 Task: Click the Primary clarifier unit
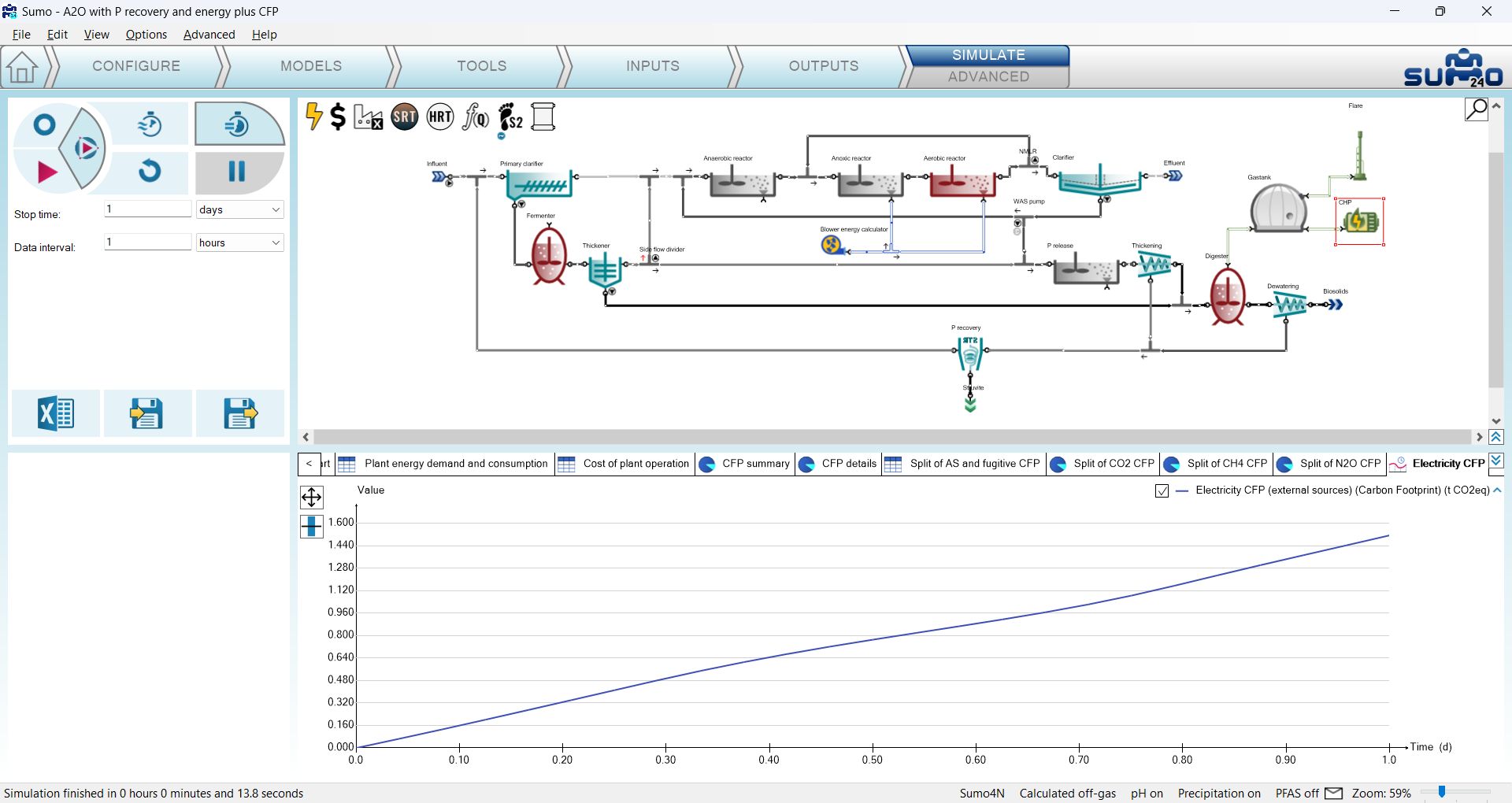click(x=539, y=186)
